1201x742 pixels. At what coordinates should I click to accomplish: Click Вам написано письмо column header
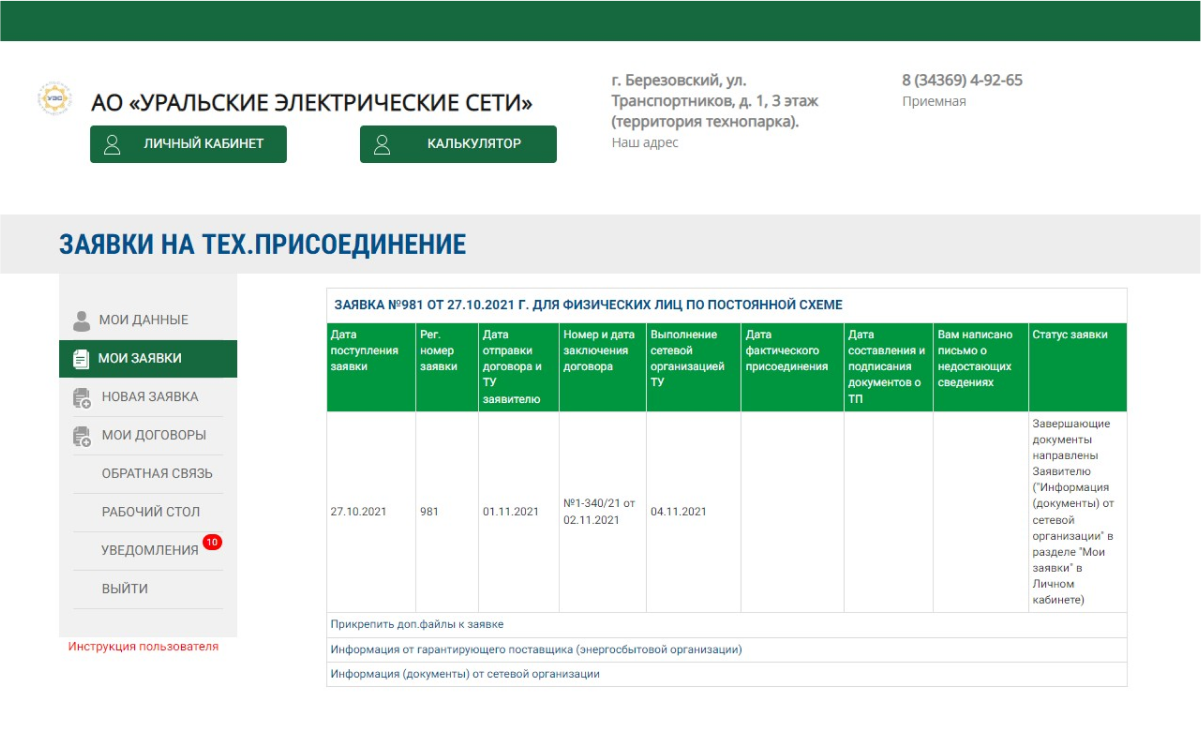pyautogui.click(x=981, y=367)
